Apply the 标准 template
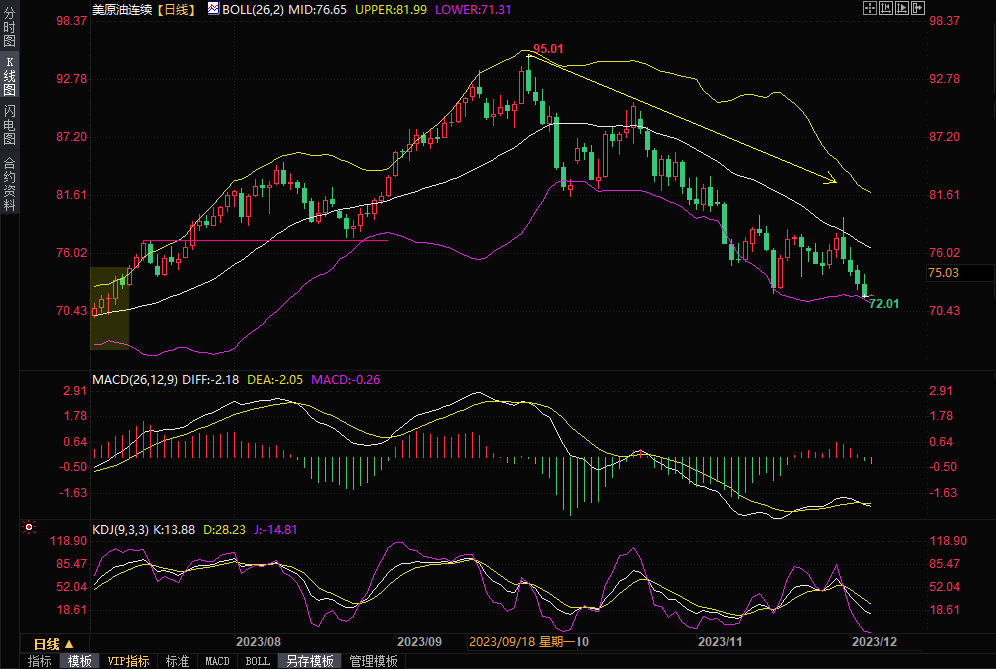Image resolution: width=996 pixels, height=669 pixels. [177, 661]
